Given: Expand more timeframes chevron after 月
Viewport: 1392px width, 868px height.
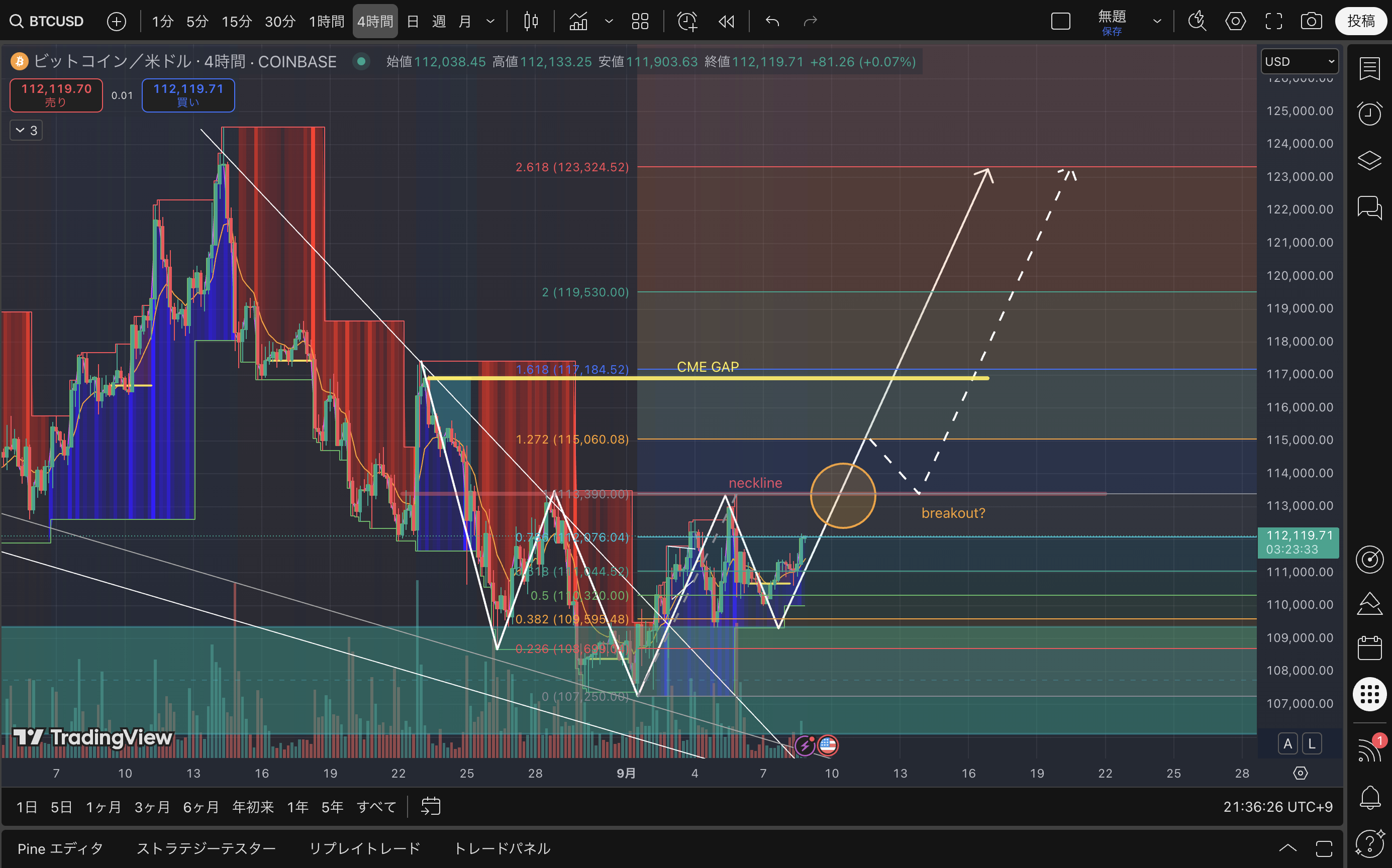Looking at the screenshot, I should [x=490, y=22].
